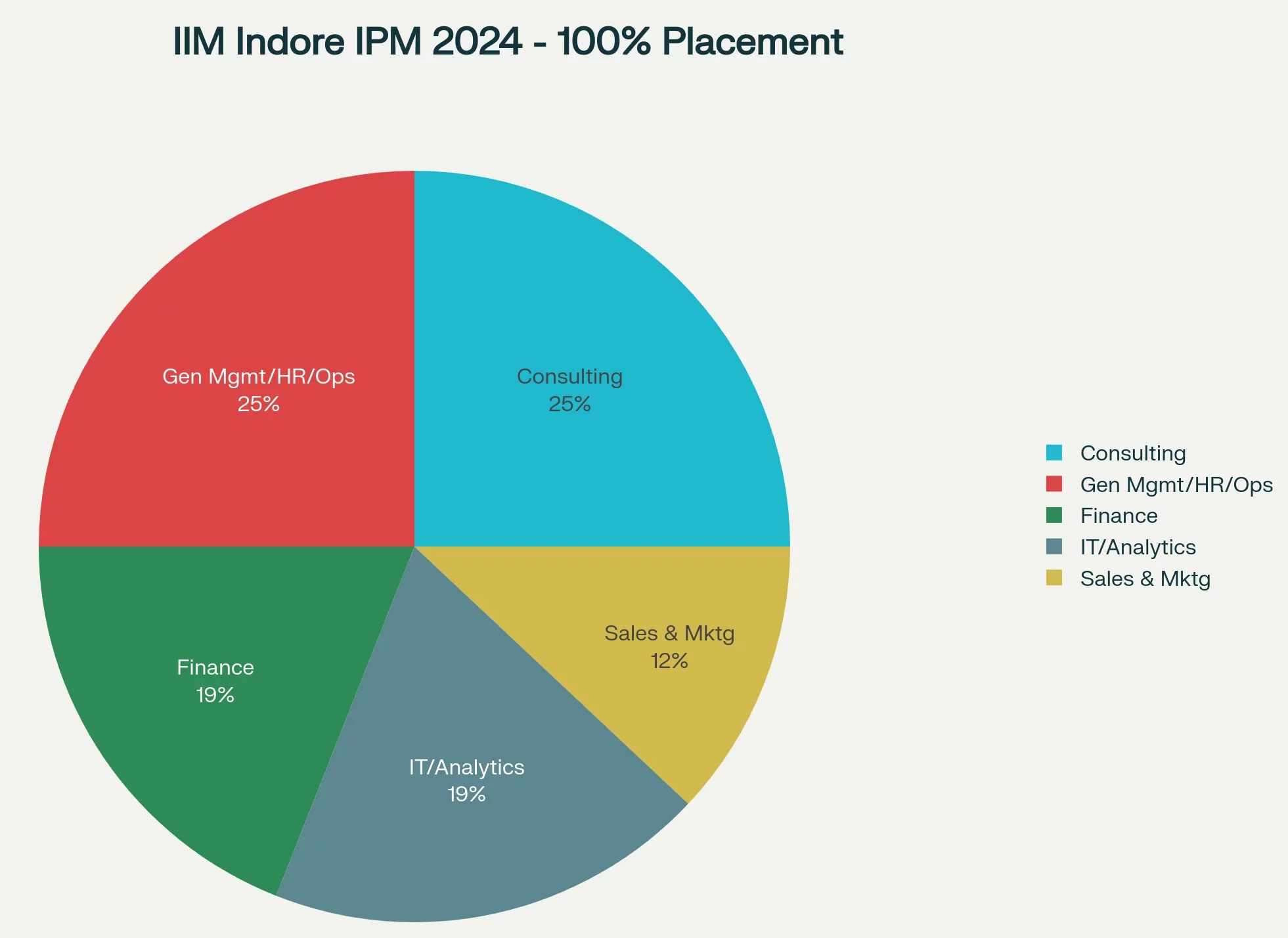Click the Gen Mgmt/HR/Ops 25% pie slice

[x=227, y=359]
